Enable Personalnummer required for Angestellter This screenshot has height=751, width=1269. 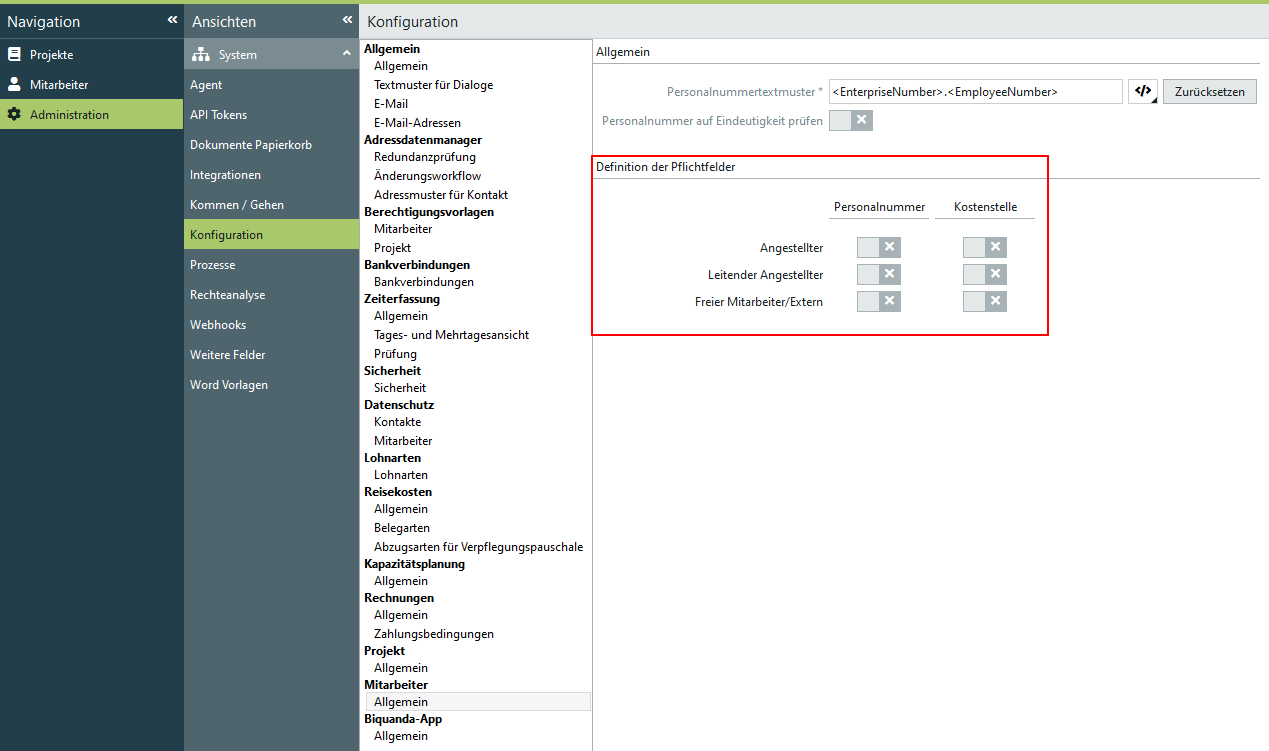[878, 247]
